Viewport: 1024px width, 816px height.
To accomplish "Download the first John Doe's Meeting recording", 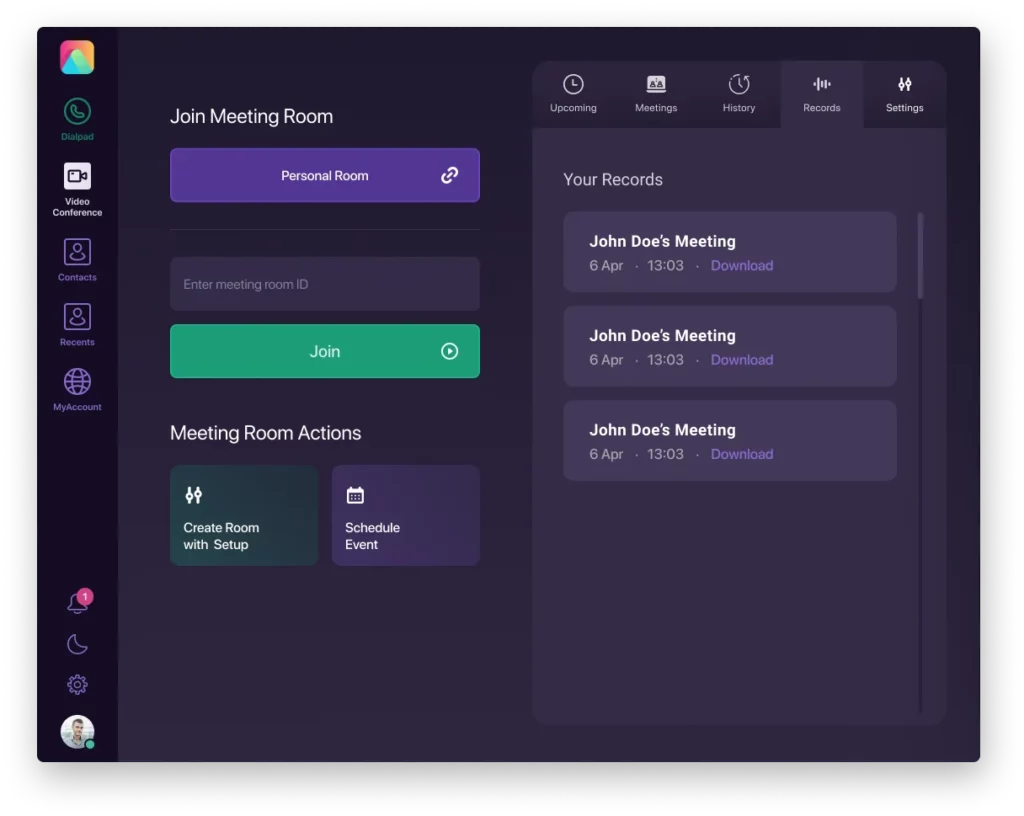I will (x=742, y=265).
